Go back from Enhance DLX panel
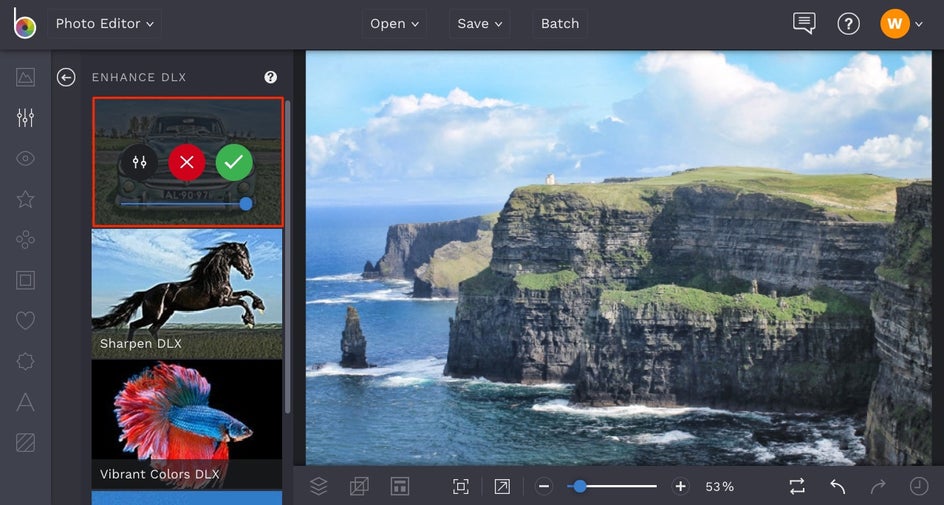This screenshot has width=944, height=505. pyautogui.click(x=66, y=77)
